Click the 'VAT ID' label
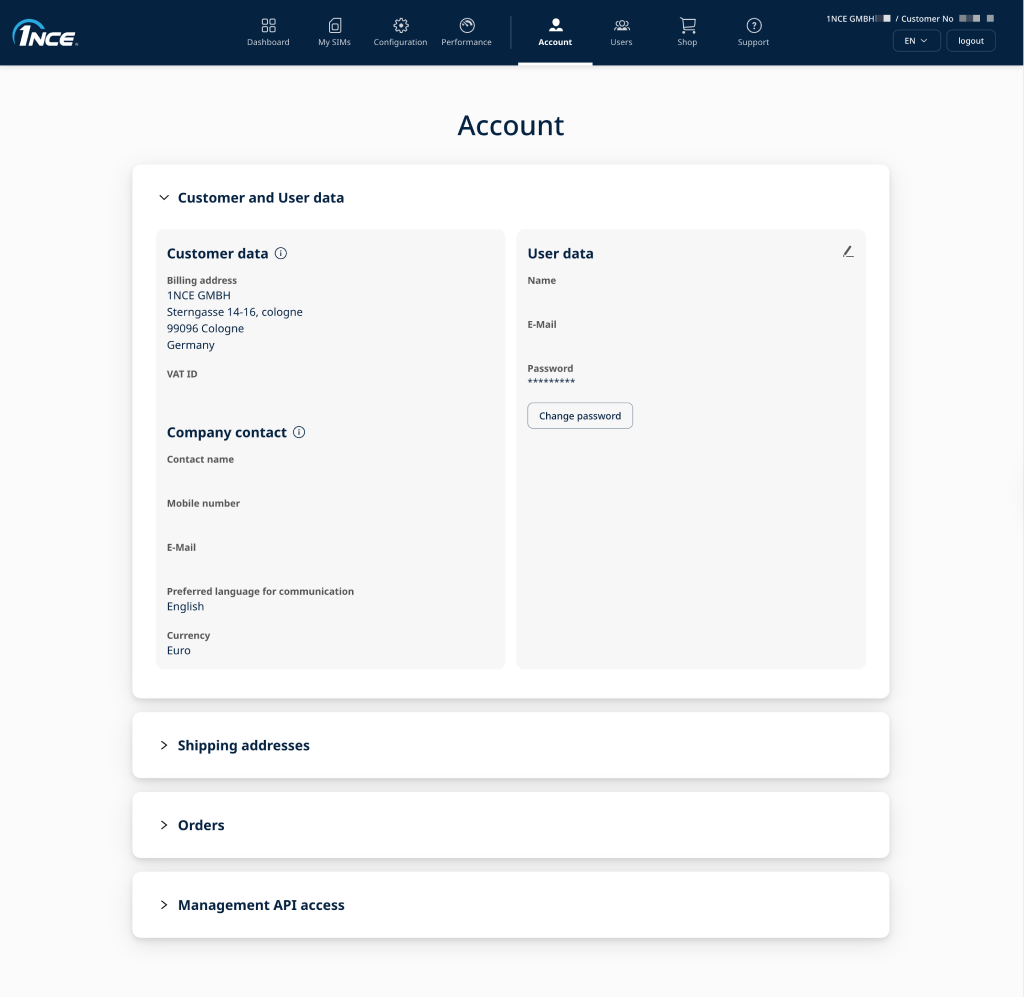The width and height of the screenshot is (1024, 997). click(x=182, y=373)
